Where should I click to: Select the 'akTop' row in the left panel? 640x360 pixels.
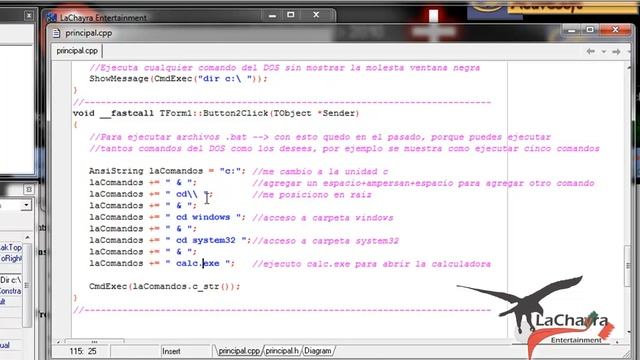point(11,247)
